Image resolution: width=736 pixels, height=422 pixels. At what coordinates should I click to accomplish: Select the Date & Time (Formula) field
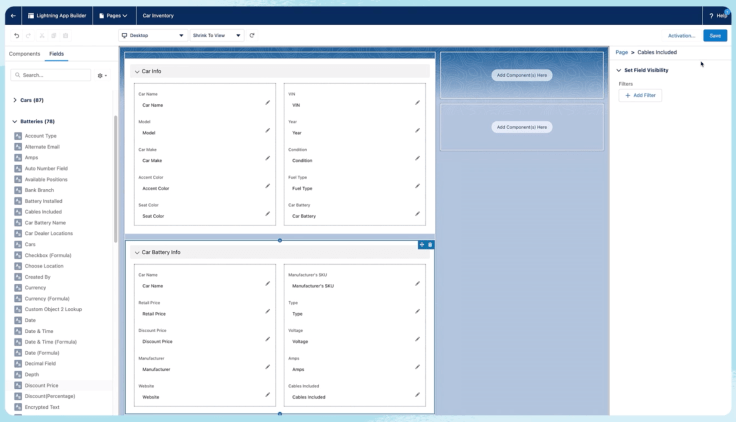pos(50,342)
